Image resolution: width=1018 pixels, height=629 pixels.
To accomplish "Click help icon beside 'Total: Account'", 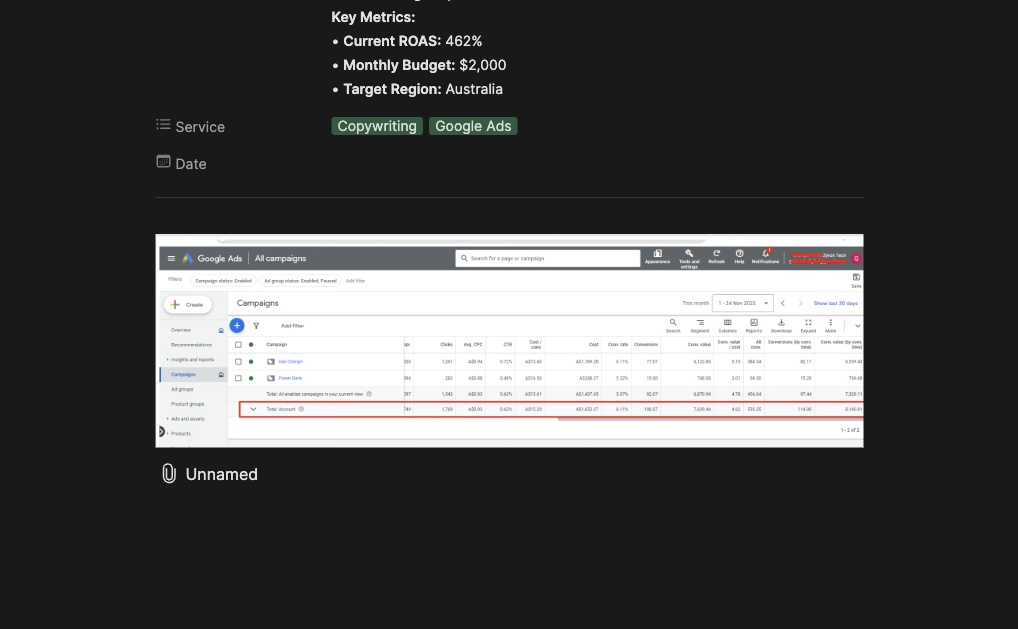I will [301, 409].
